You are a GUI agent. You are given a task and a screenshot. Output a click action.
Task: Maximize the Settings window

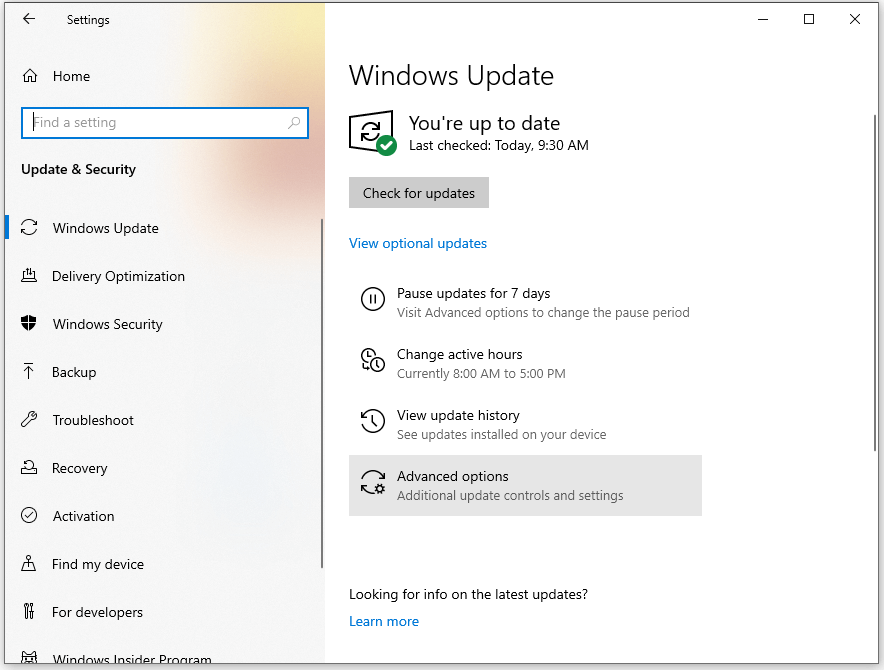(808, 19)
